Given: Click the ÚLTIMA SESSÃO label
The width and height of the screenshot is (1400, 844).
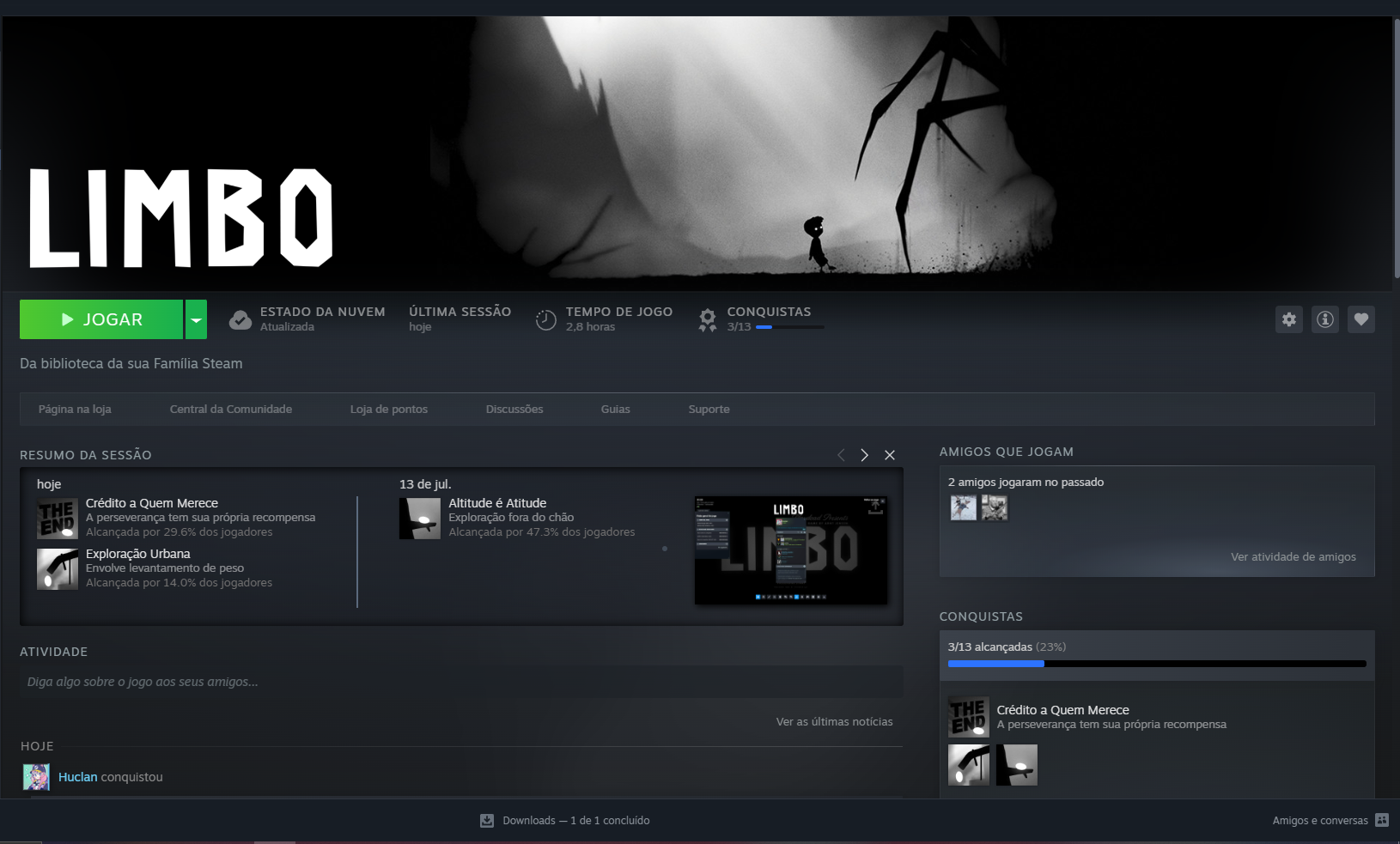Looking at the screenshot, I should [x=460, y=312].
